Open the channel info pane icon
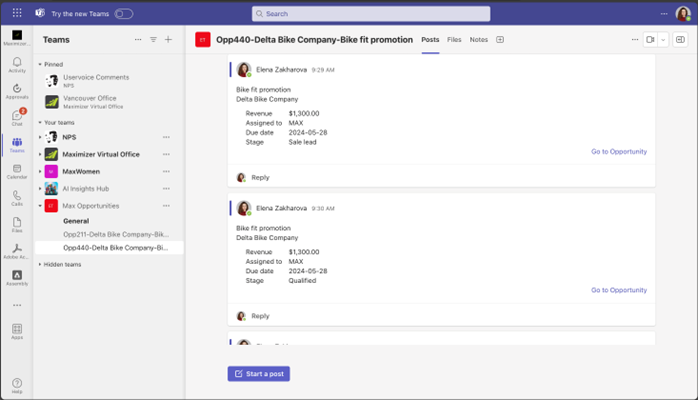This screenshot has height=400, width=698. point(680,40)
